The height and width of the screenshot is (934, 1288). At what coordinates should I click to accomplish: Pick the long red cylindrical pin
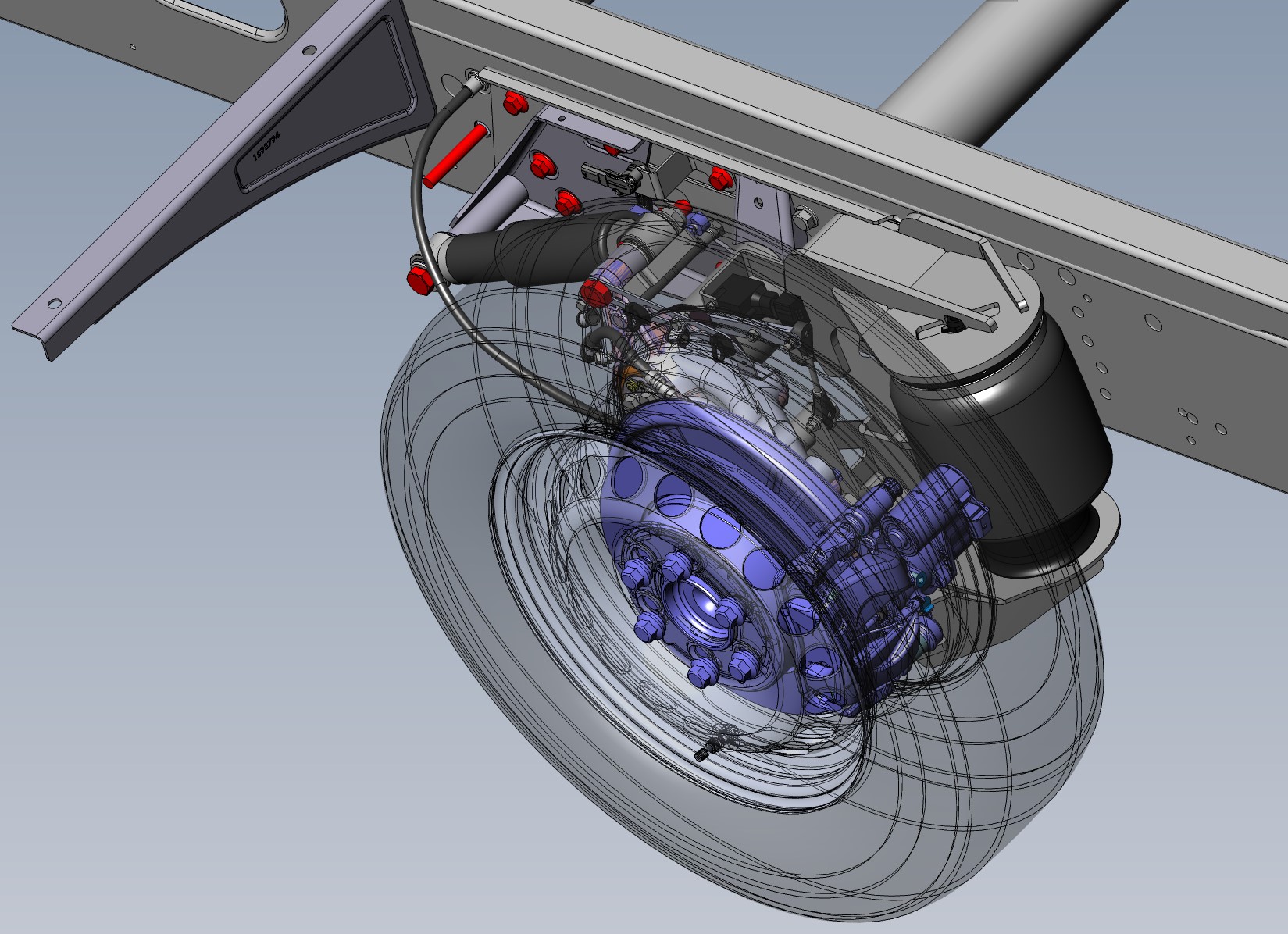(x=457, y=155)
